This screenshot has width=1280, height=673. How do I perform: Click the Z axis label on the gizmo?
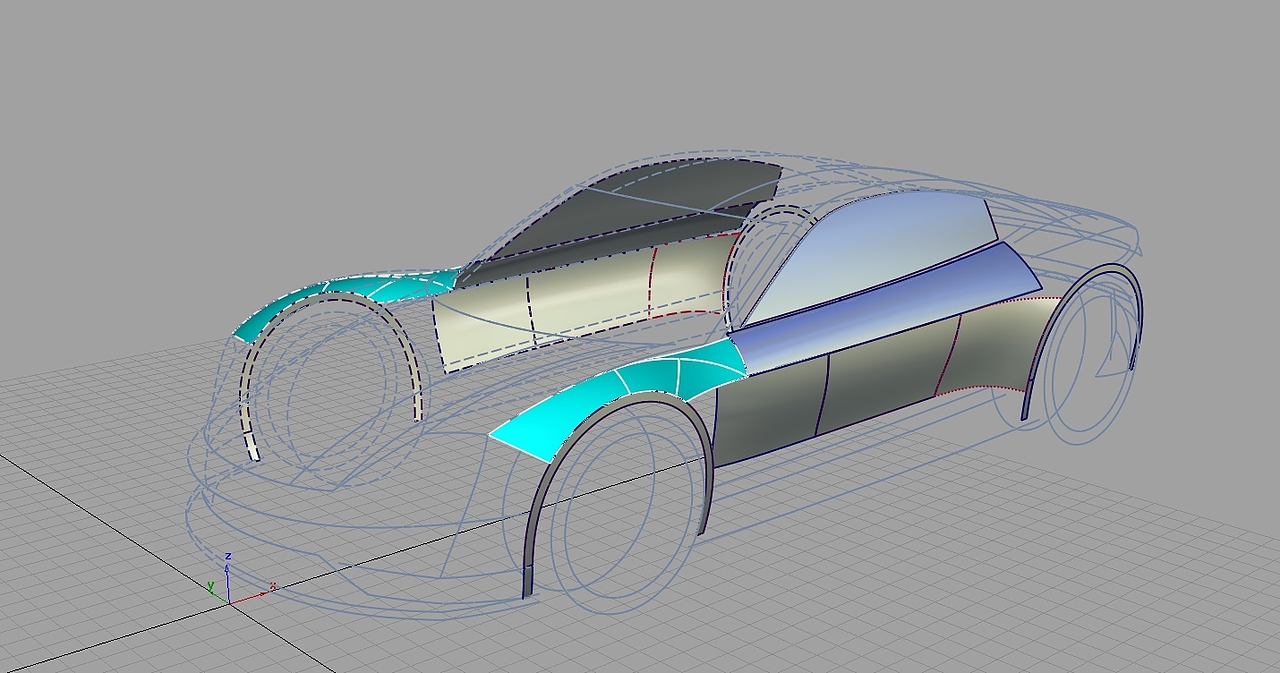(228, 556)
